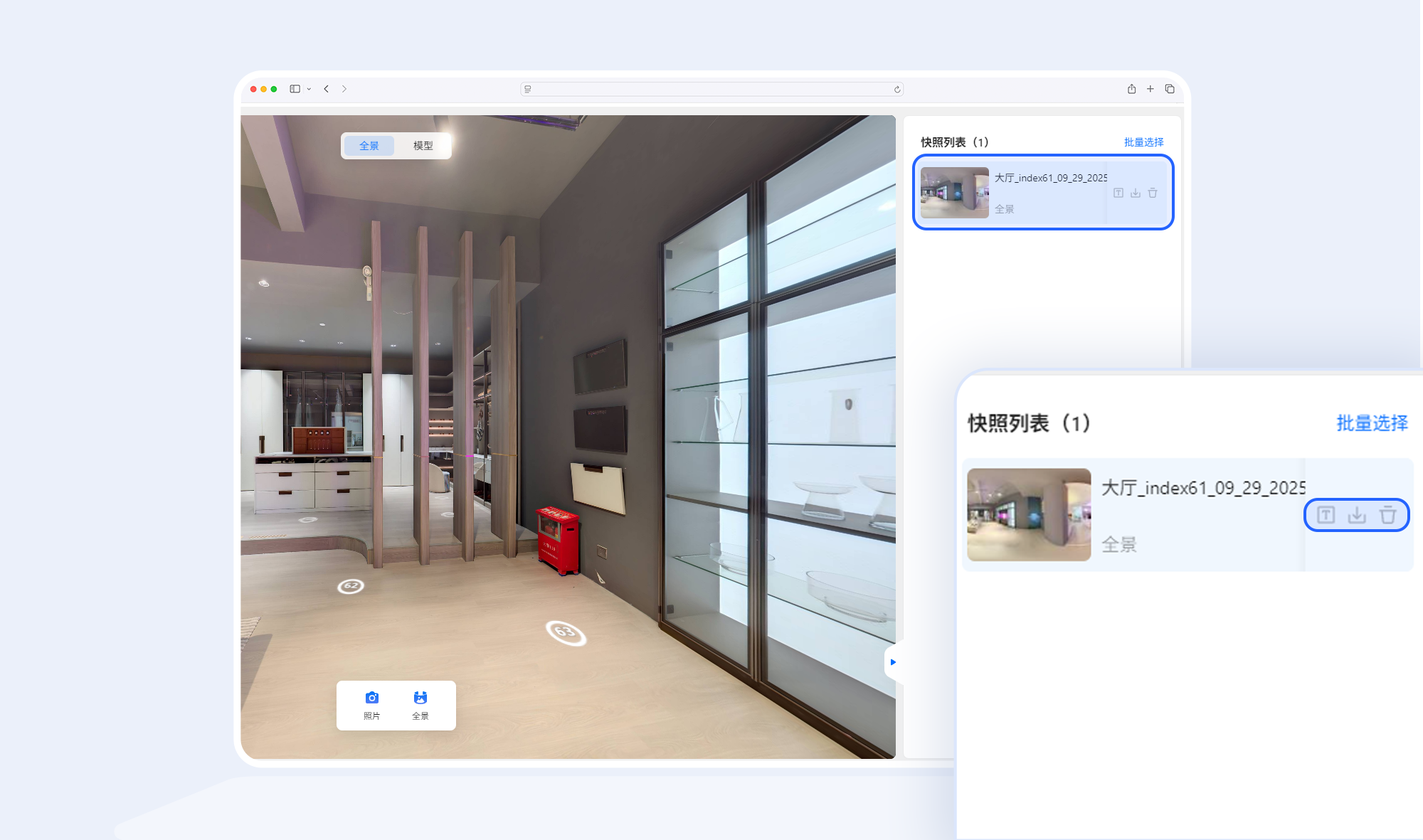Select 大厅_index61_09_29_2025 name in enlarged panel

pos(1204,488)
